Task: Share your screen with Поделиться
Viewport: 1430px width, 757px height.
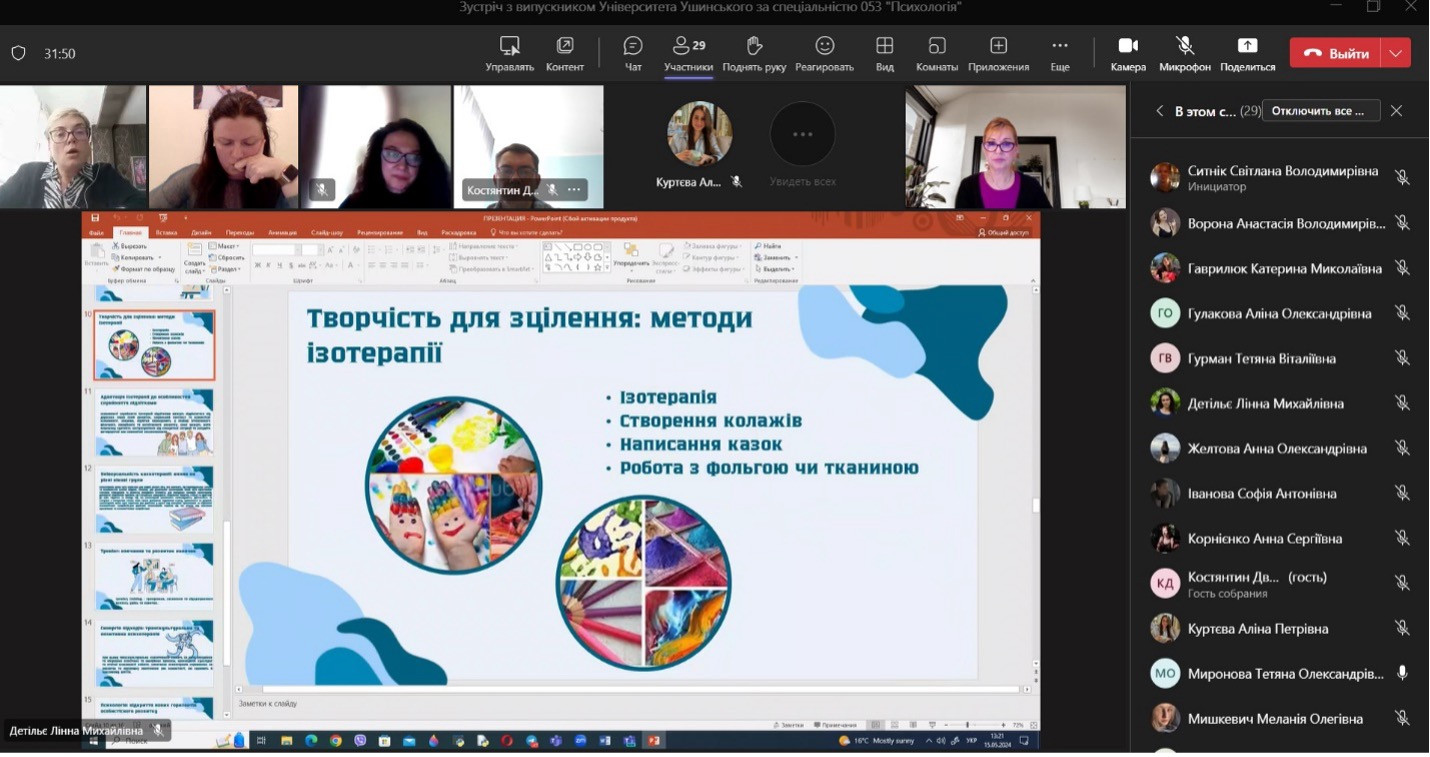Action: coord(1247,54)
